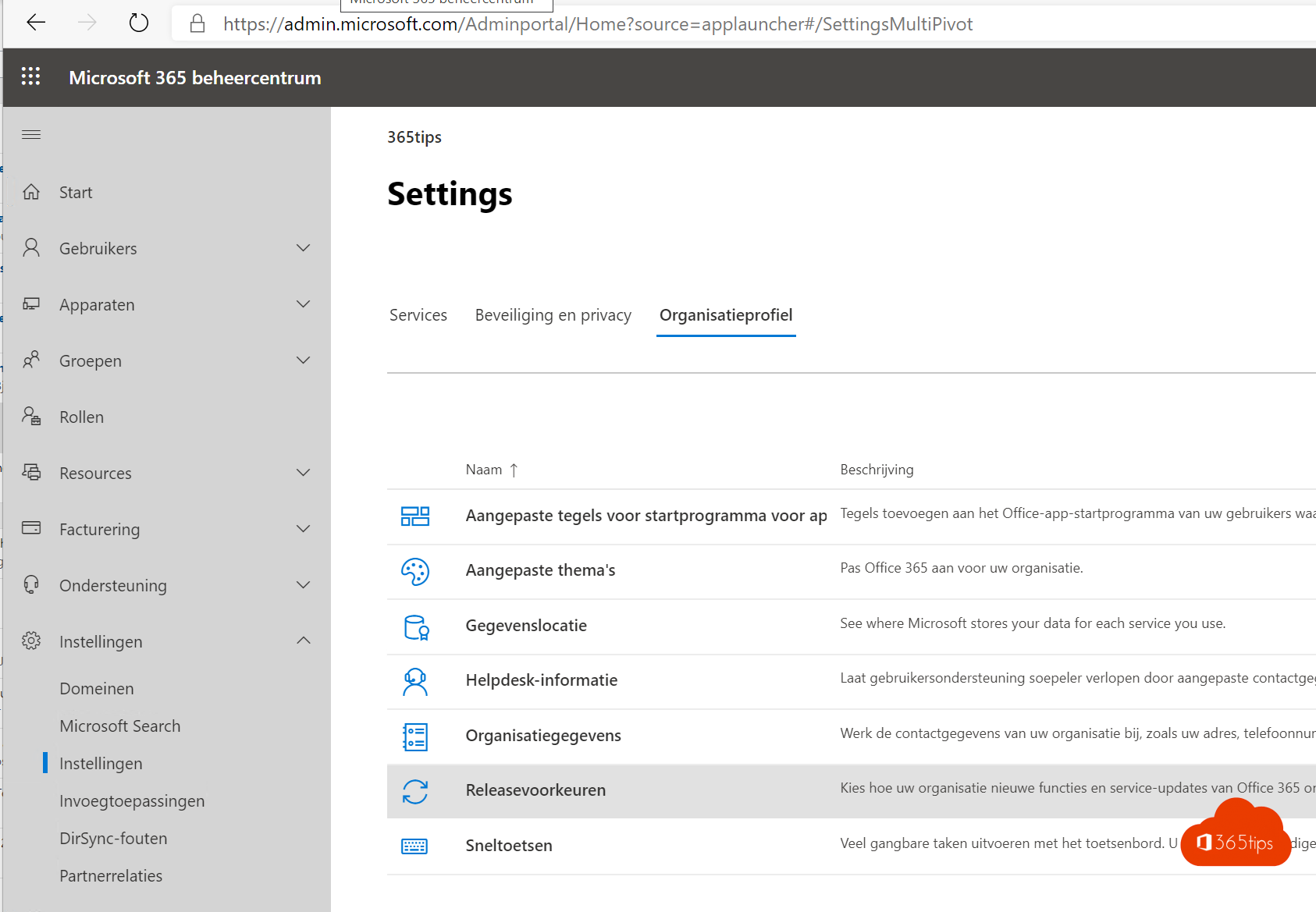This screenshot has width=1316, height=912.
Task: Click the Apparaten device icon
Action: click(x=31, y=304)
